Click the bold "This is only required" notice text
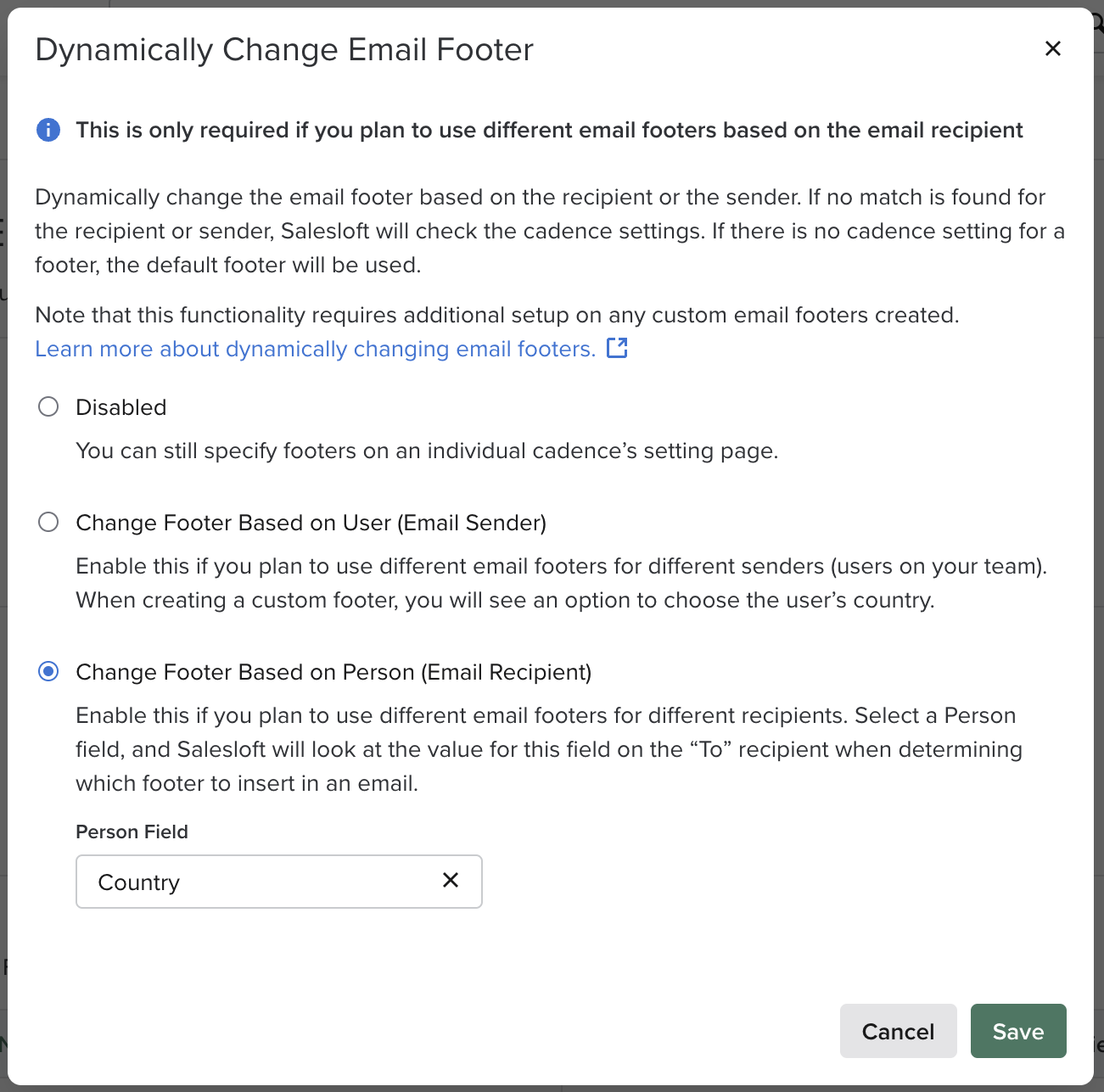Viewport: 1104px width, 1092px height. [x=549, y=130]
